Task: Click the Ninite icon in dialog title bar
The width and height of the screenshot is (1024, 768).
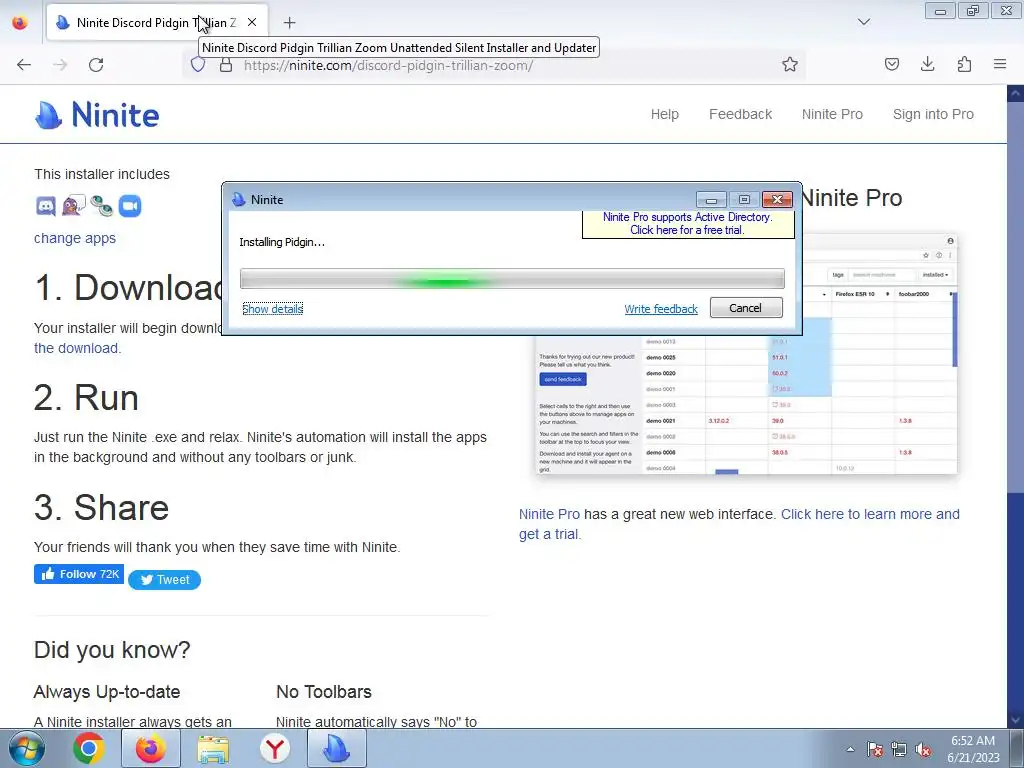Action: (x=238, y=199)
